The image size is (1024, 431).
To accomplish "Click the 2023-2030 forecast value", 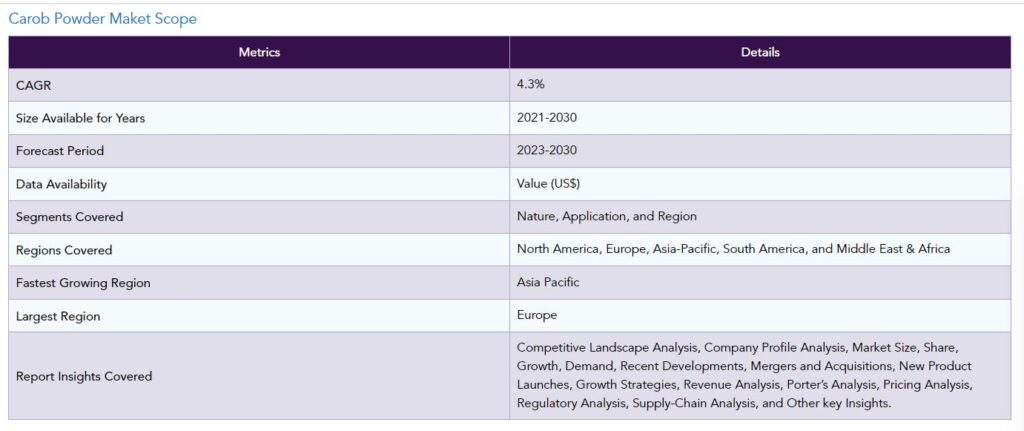I will 546,151.
